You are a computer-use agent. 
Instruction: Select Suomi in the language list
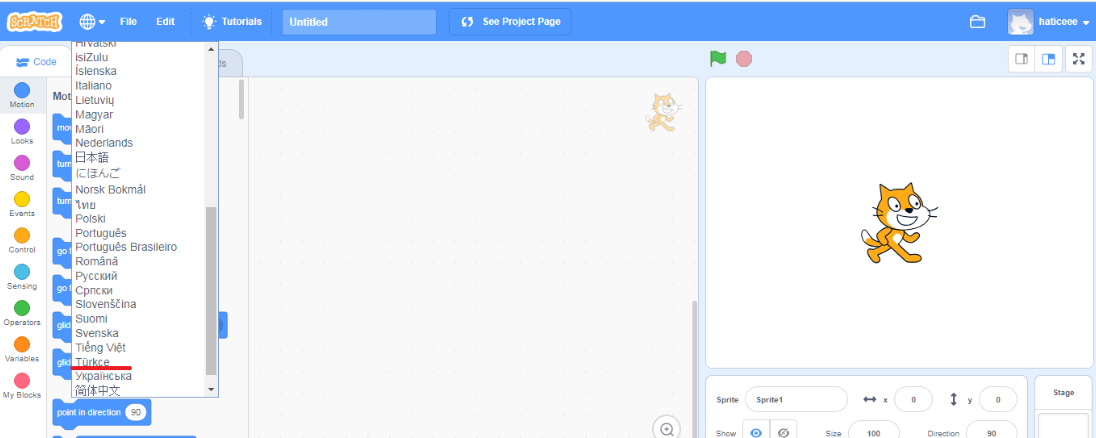point(91,319)
